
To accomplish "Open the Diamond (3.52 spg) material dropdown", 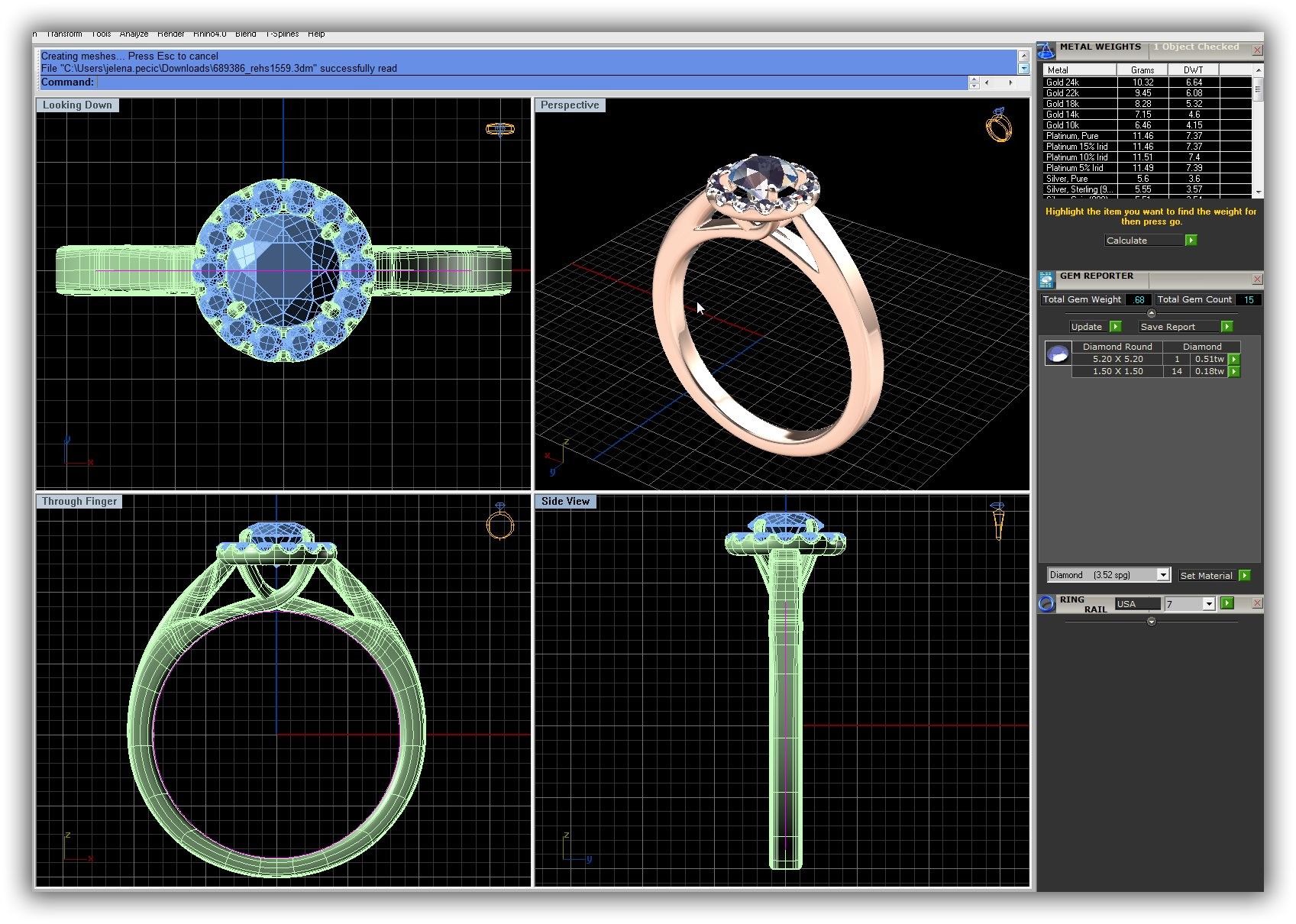I will pyautogui.click(x=1163, y=575).
